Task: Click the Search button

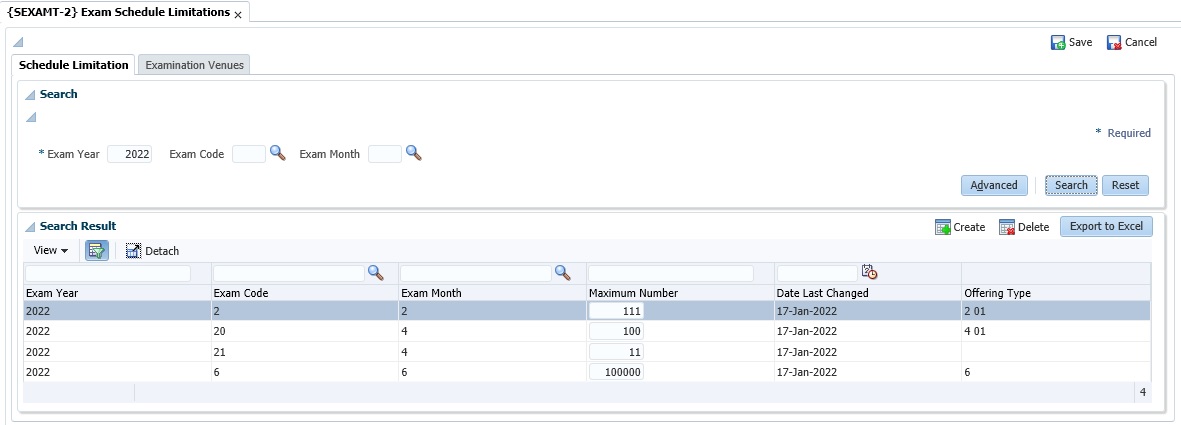Action: 1071,185
